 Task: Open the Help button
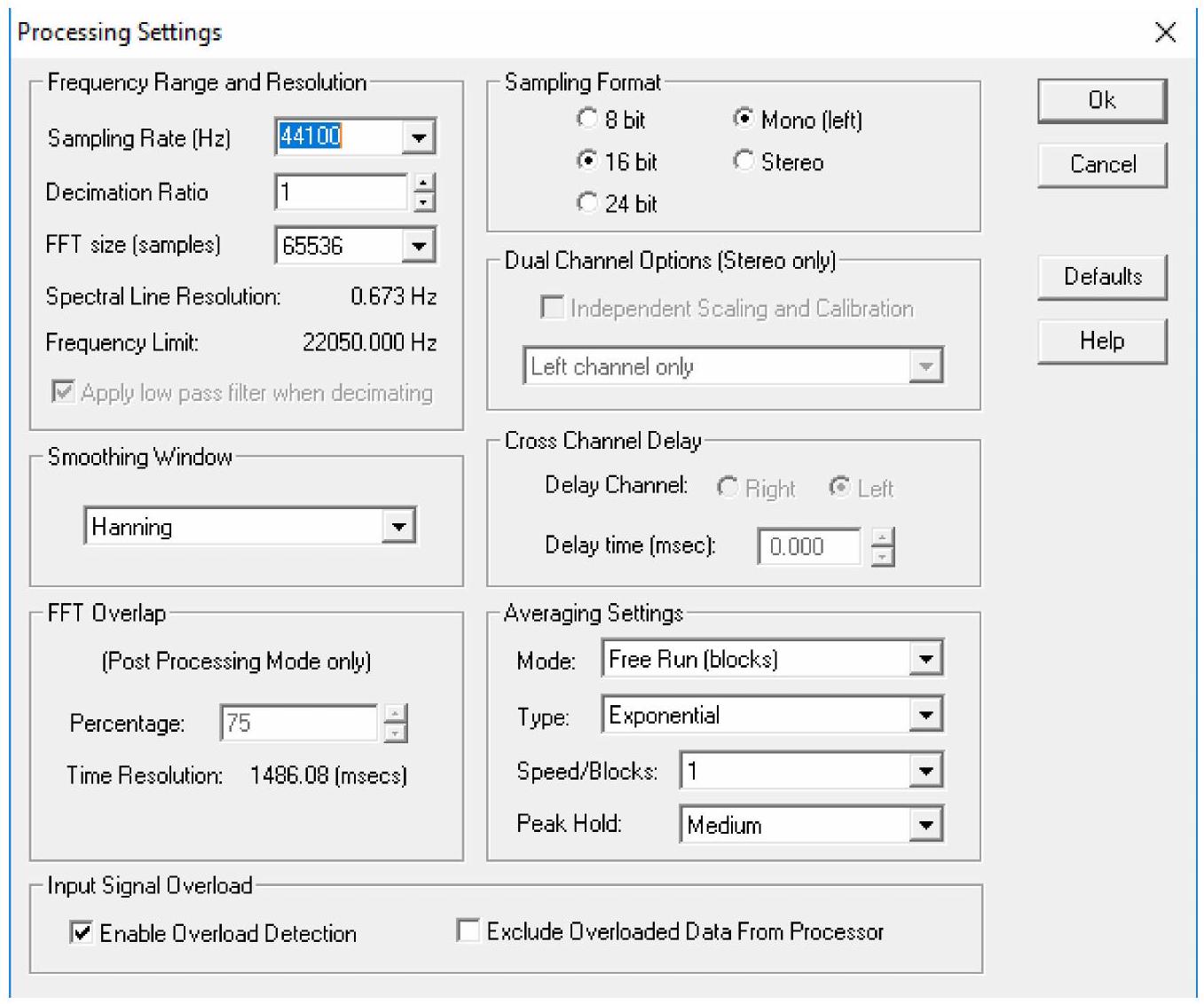click(x=1102, y=341)
